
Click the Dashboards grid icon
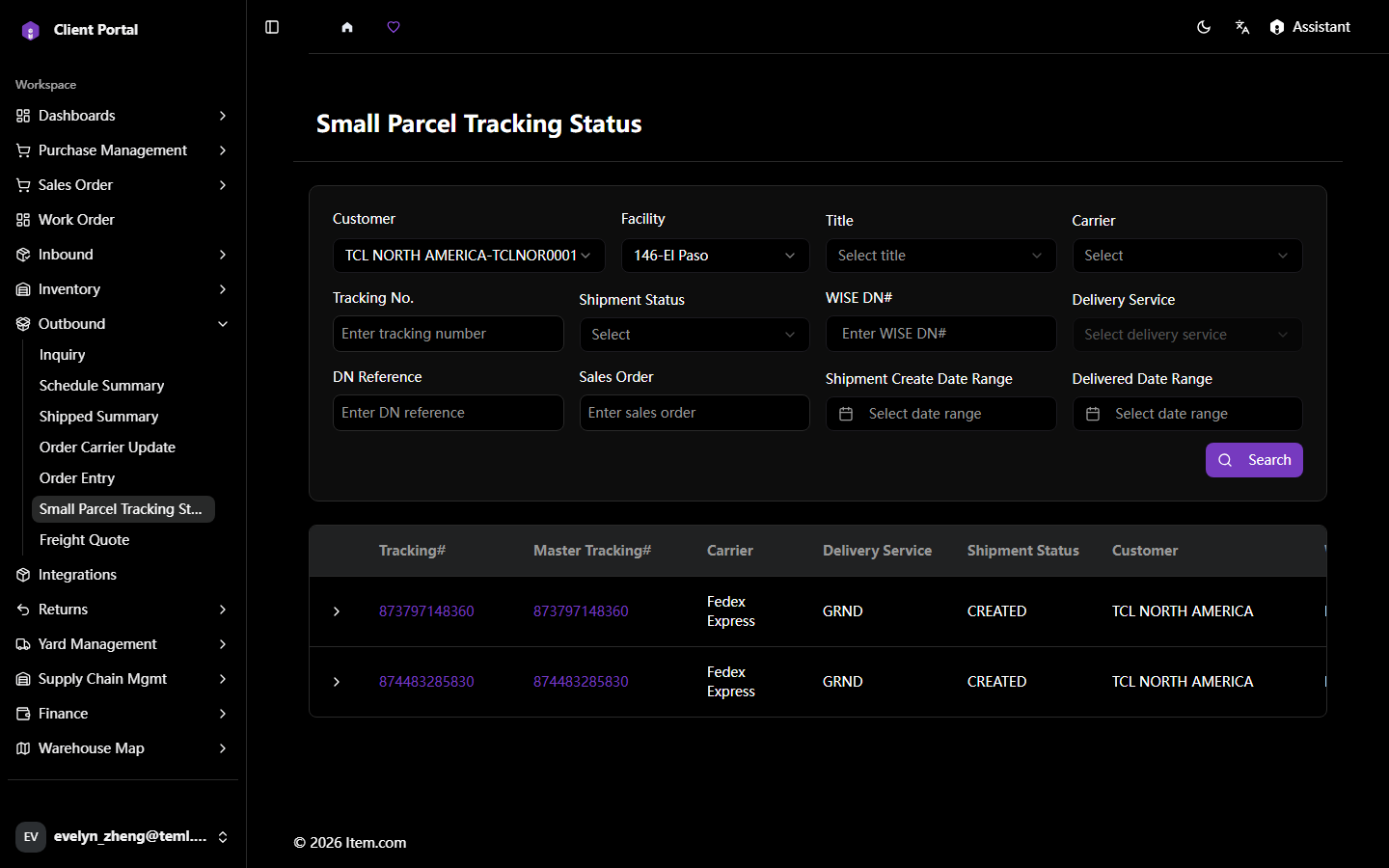click(x=23, y=116)
